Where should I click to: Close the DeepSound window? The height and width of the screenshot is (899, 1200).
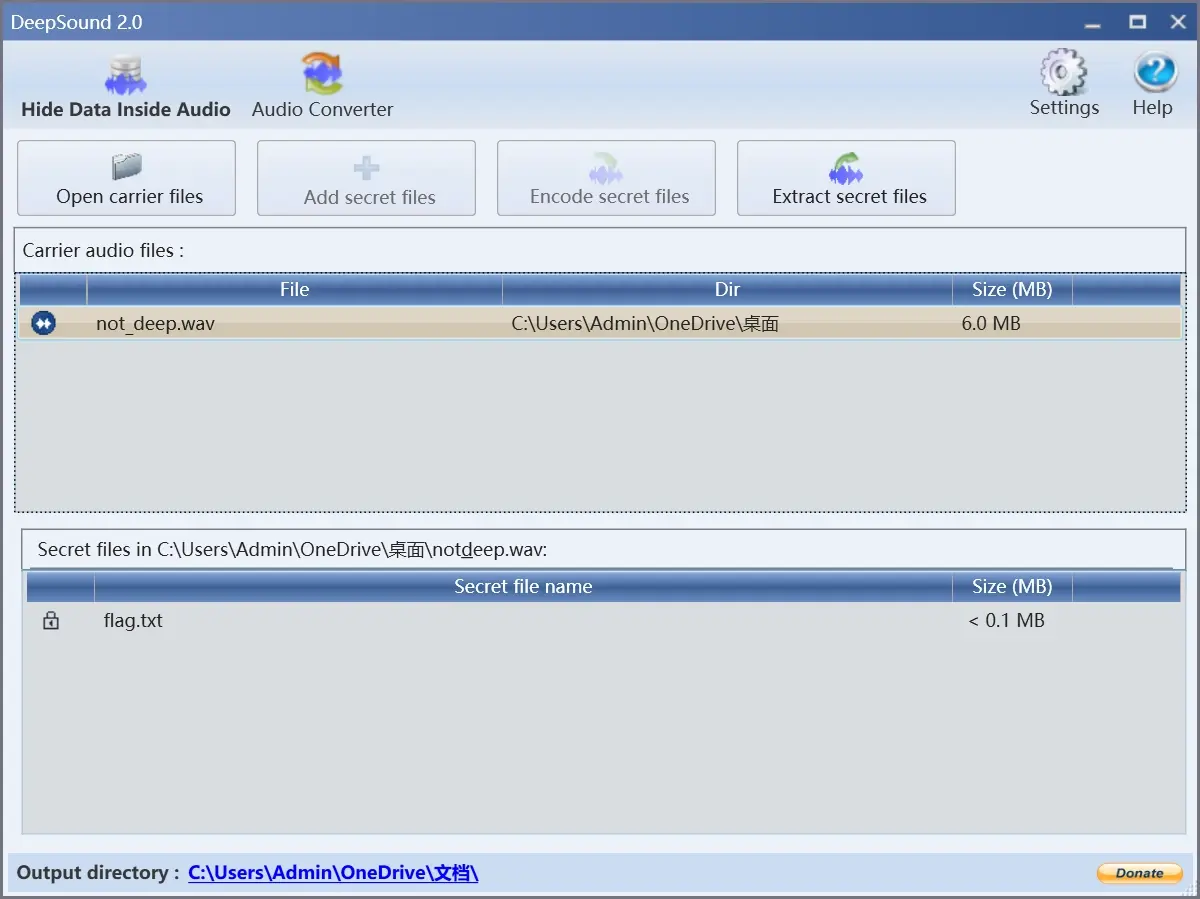click(x=1177, y=21)
